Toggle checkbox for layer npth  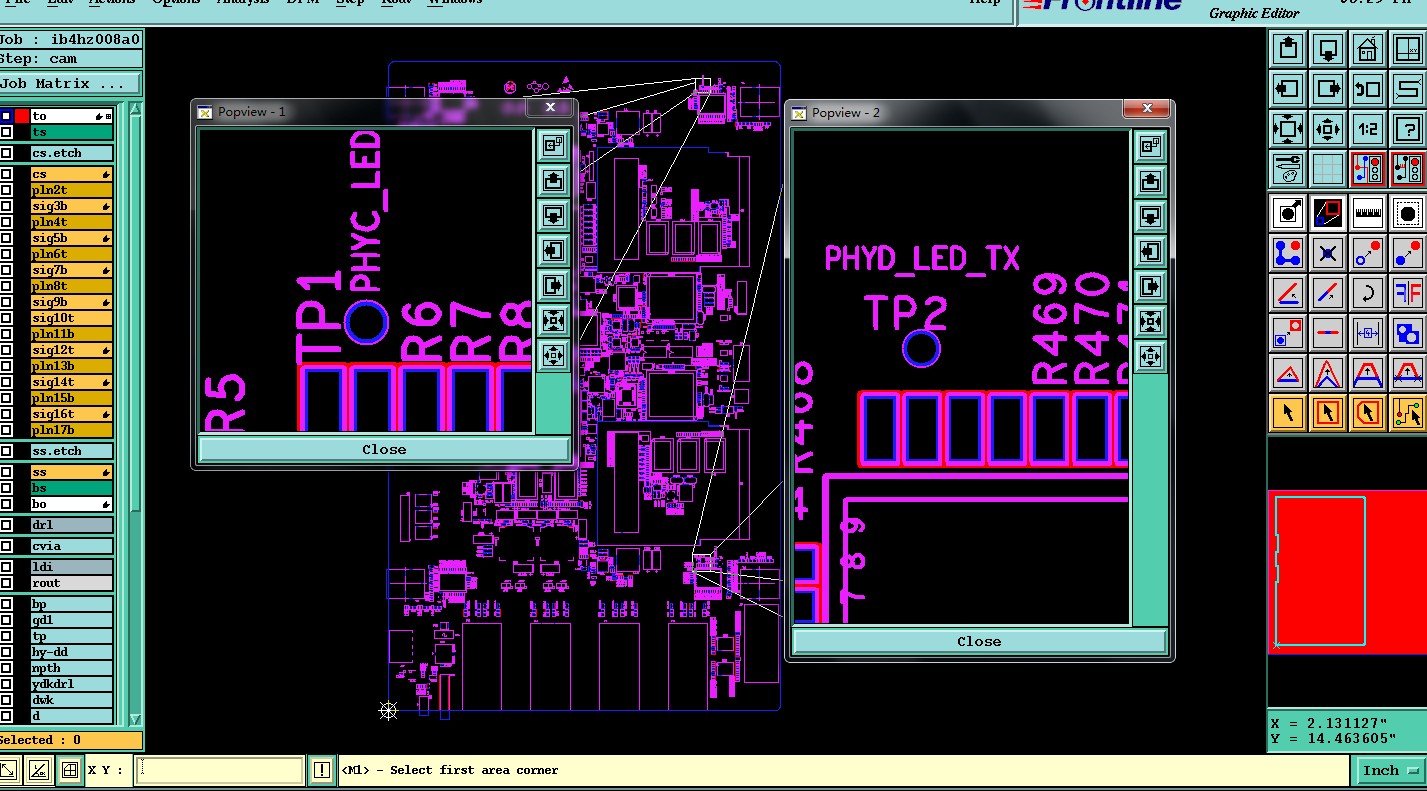pos(7,668)
